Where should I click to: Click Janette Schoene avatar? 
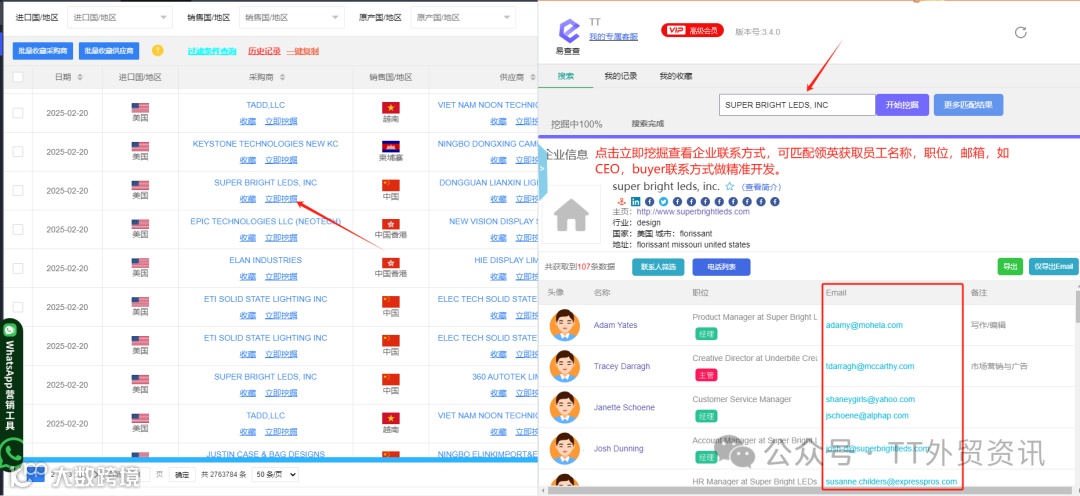(x=565, y=407)
